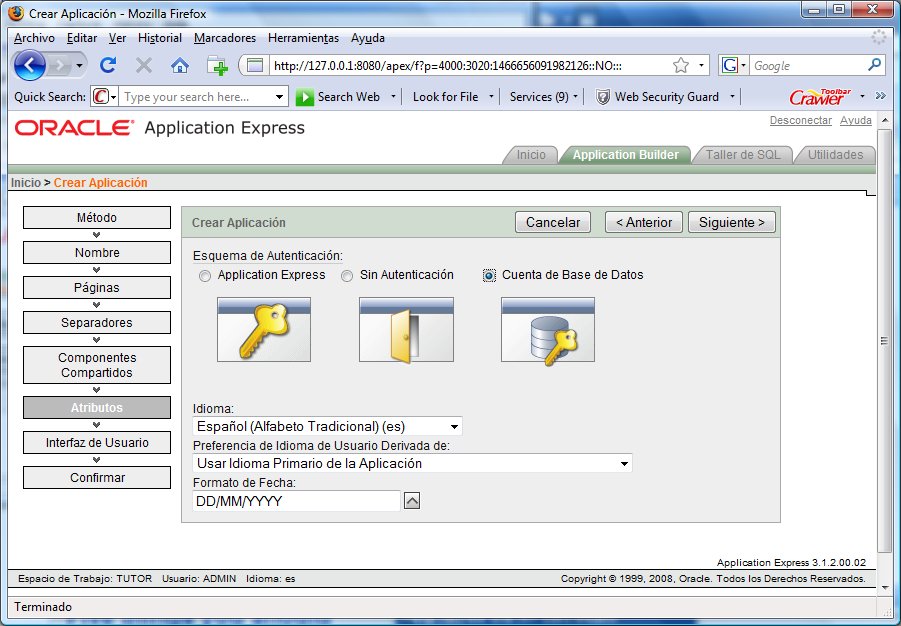901x626 pixels.
Task: Open the Idioma dropdown
Action: tap(327, 427)
